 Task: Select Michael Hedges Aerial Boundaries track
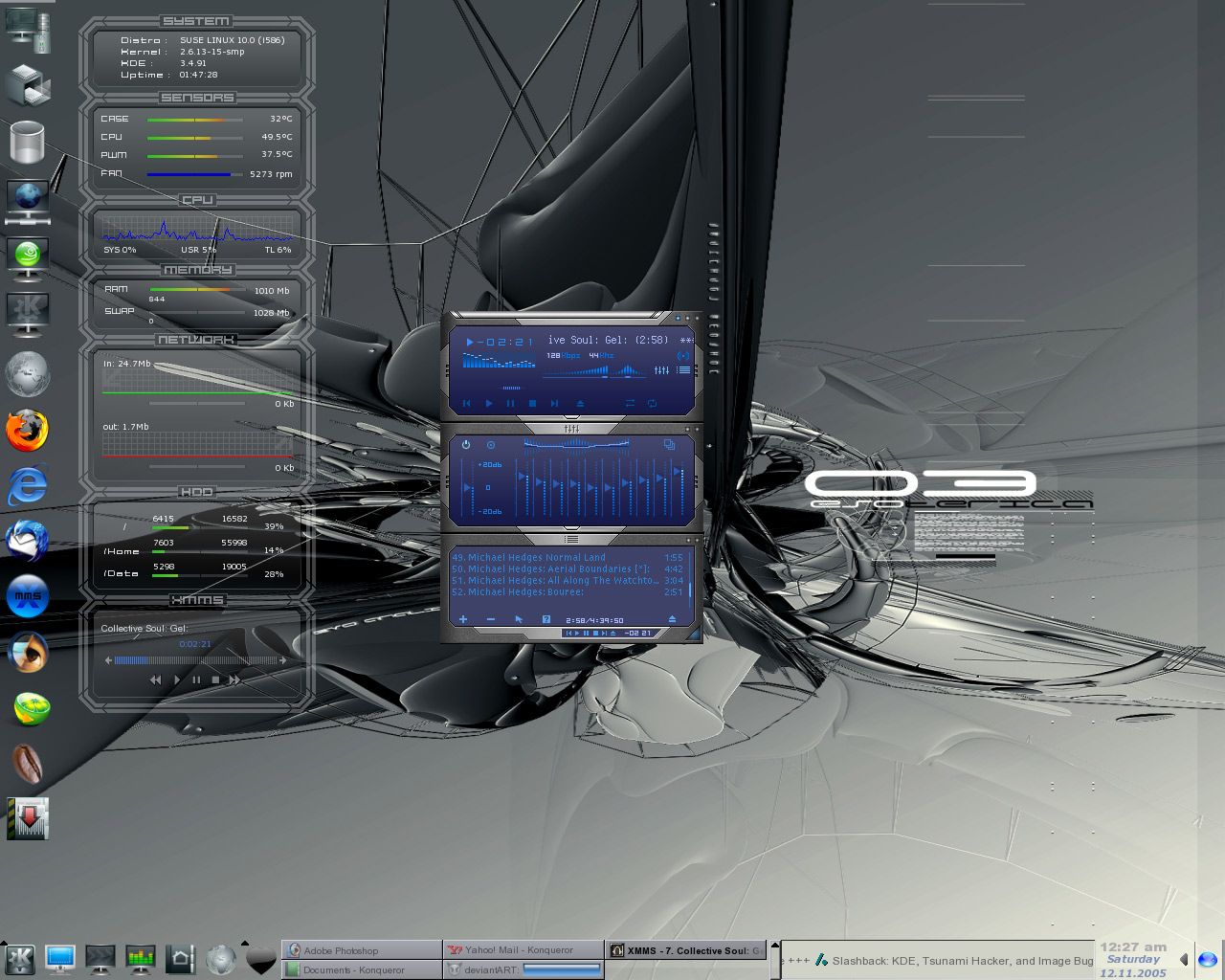click(x=568, y=568)
